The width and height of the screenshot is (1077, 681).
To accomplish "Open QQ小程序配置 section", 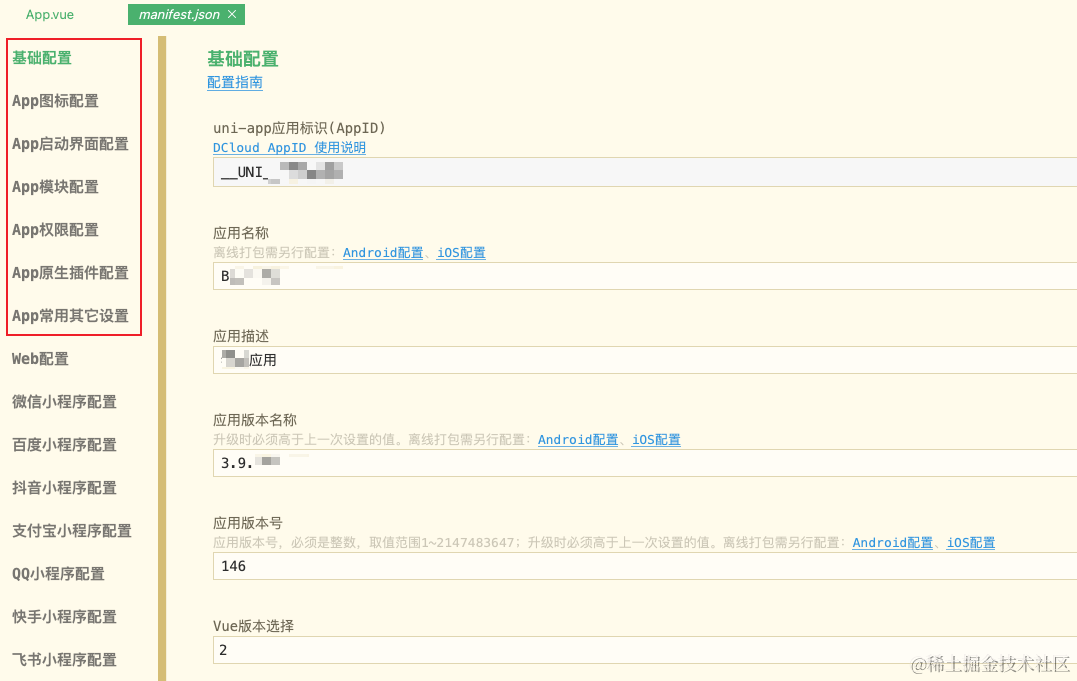I will 58,574.
